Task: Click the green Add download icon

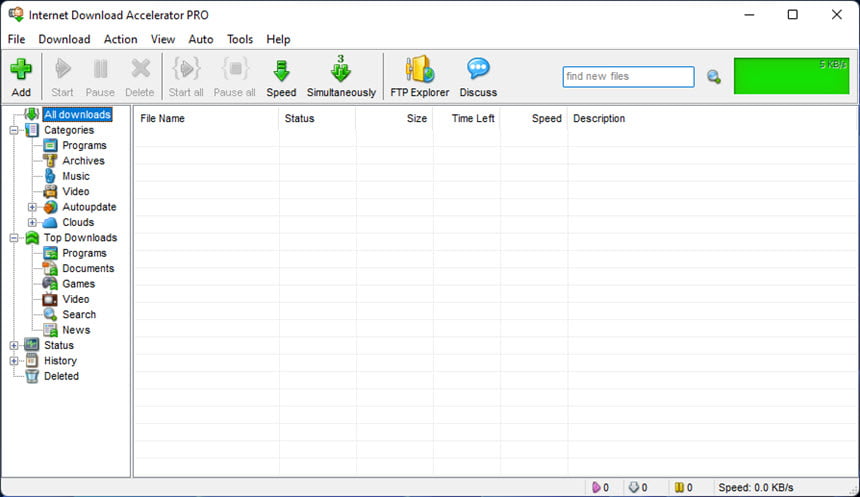Action: (21, 70)
